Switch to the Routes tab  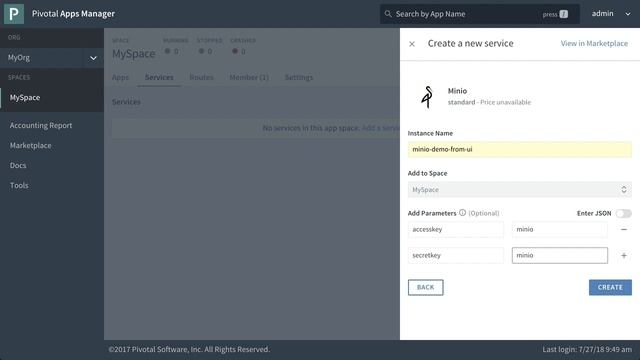click(201, 77)
